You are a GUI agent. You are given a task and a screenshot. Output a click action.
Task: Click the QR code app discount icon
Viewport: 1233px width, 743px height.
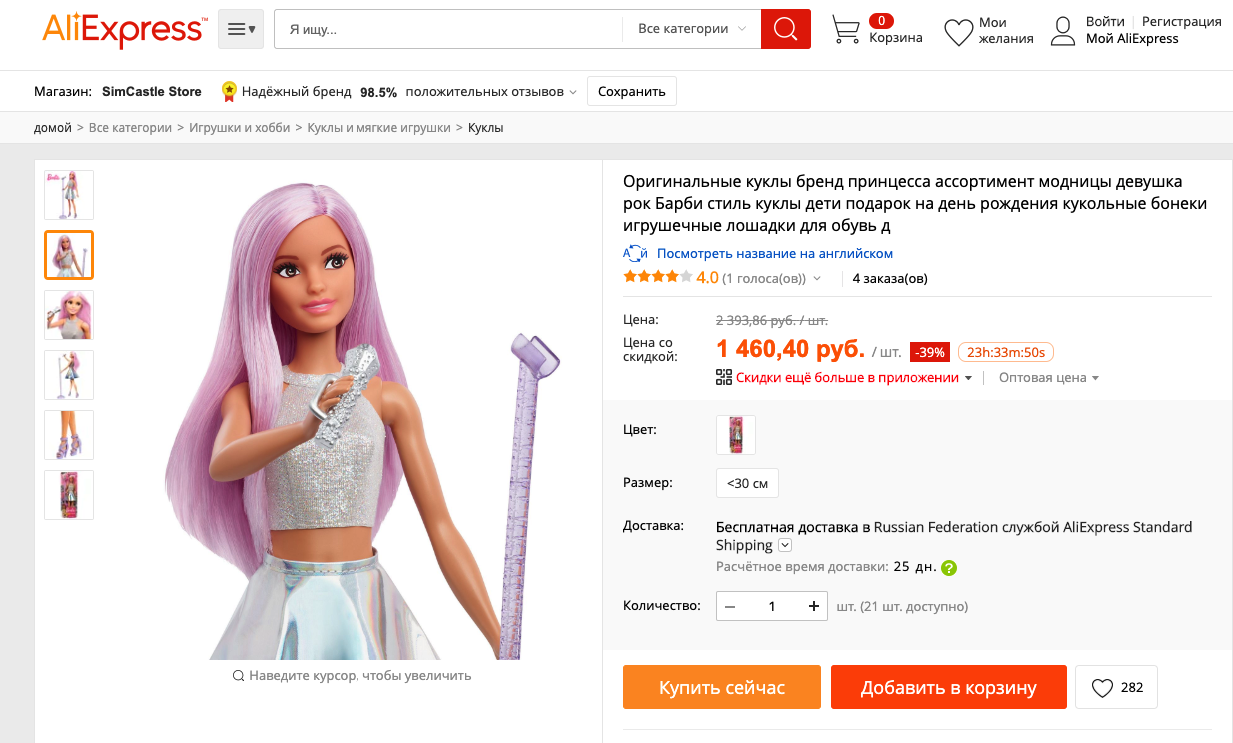[724, 377]
